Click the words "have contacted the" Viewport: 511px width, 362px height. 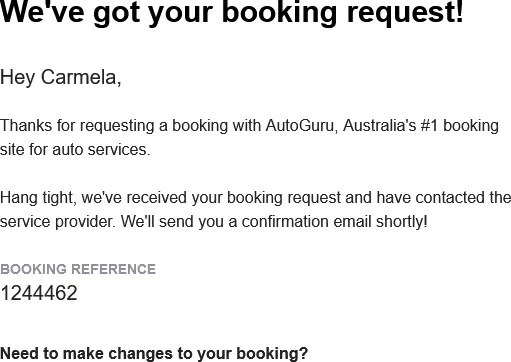tap(444, 198)
